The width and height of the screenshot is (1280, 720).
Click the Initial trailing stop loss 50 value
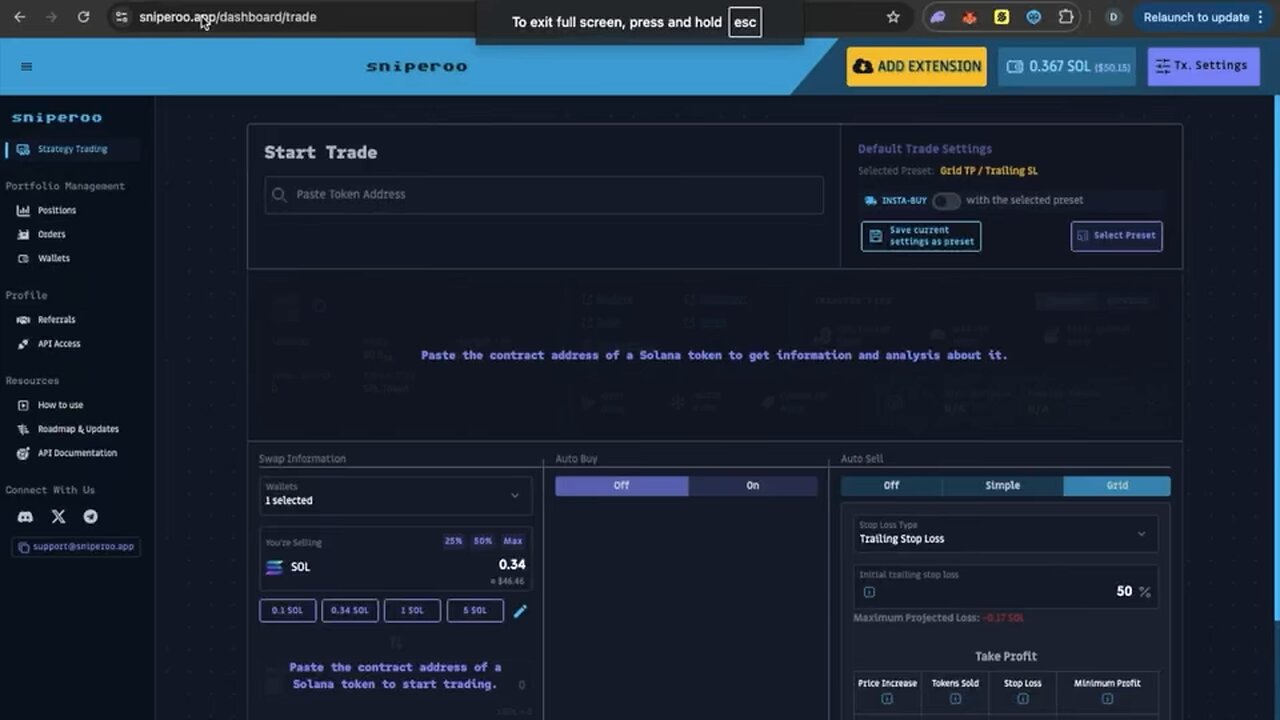pos(1124,592)
